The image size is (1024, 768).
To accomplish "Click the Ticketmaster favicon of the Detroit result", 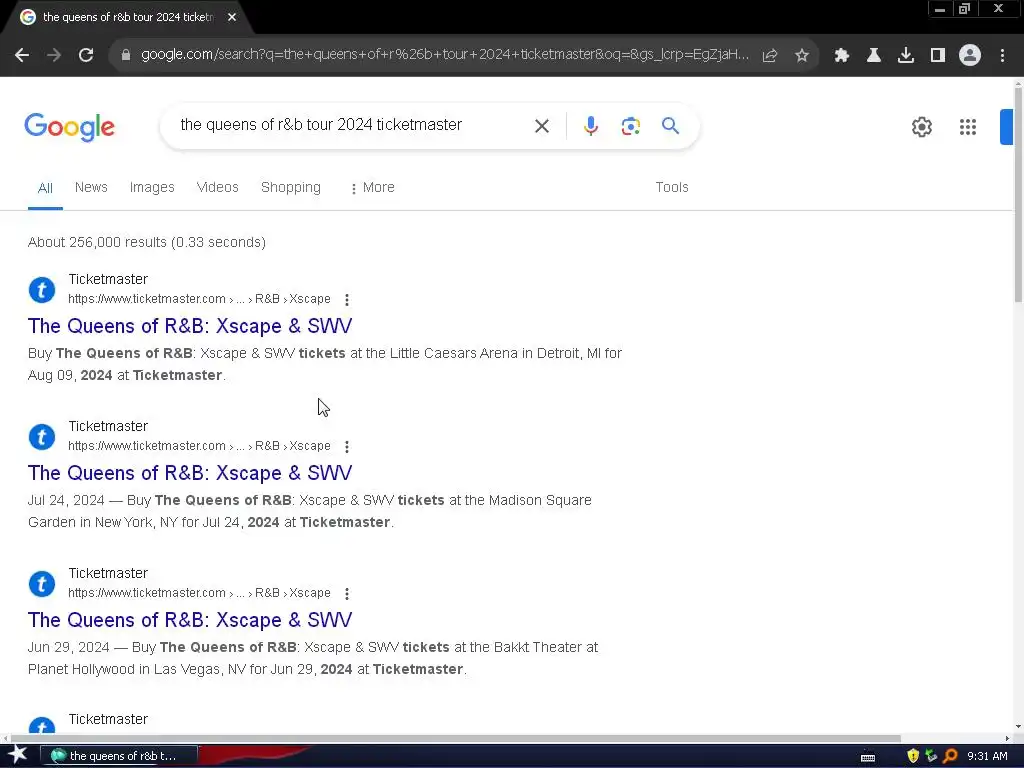I will pos(42,290).
